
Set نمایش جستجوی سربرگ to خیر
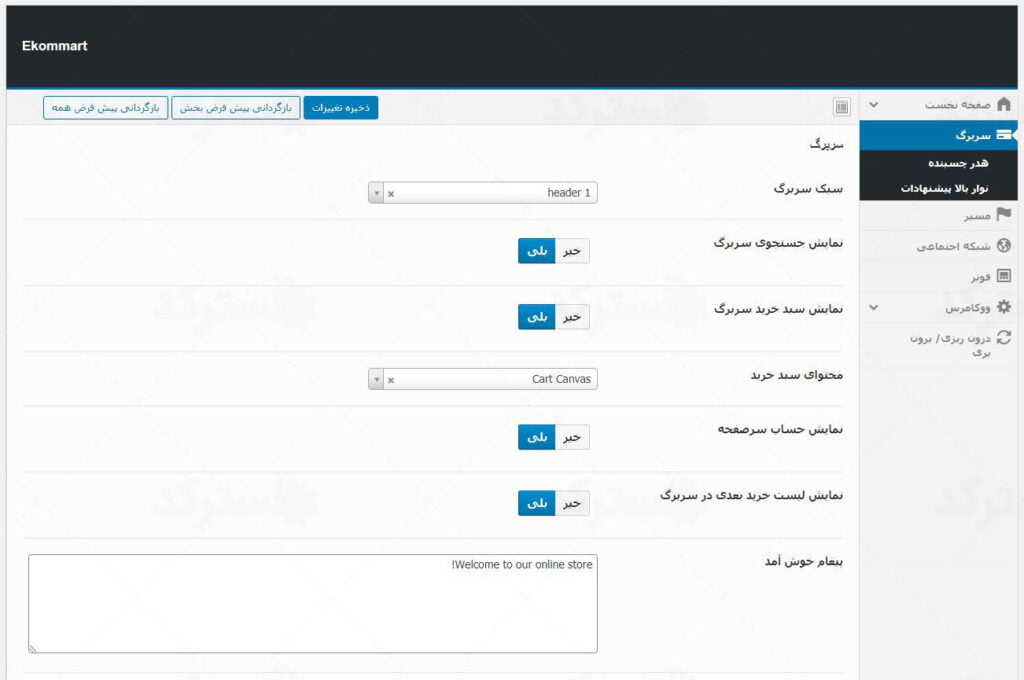pos(572,251)
